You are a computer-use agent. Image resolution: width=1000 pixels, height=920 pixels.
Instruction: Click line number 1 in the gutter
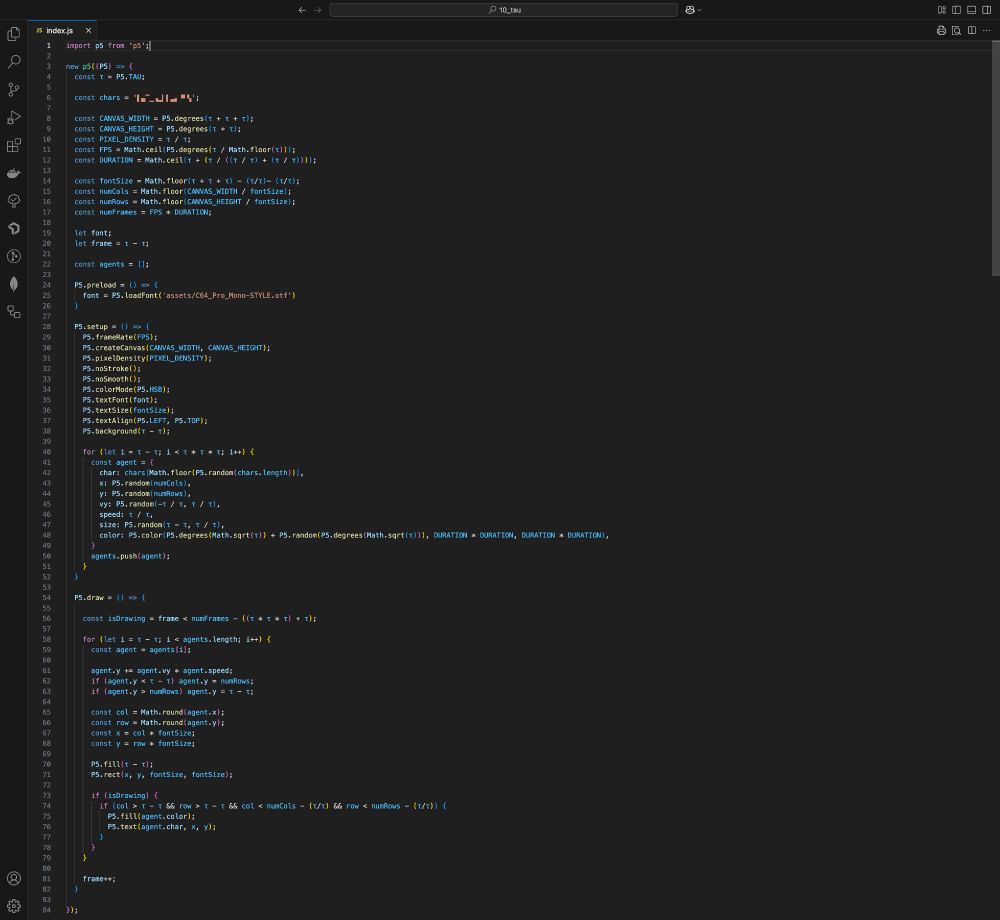click(x=48, y=45)
